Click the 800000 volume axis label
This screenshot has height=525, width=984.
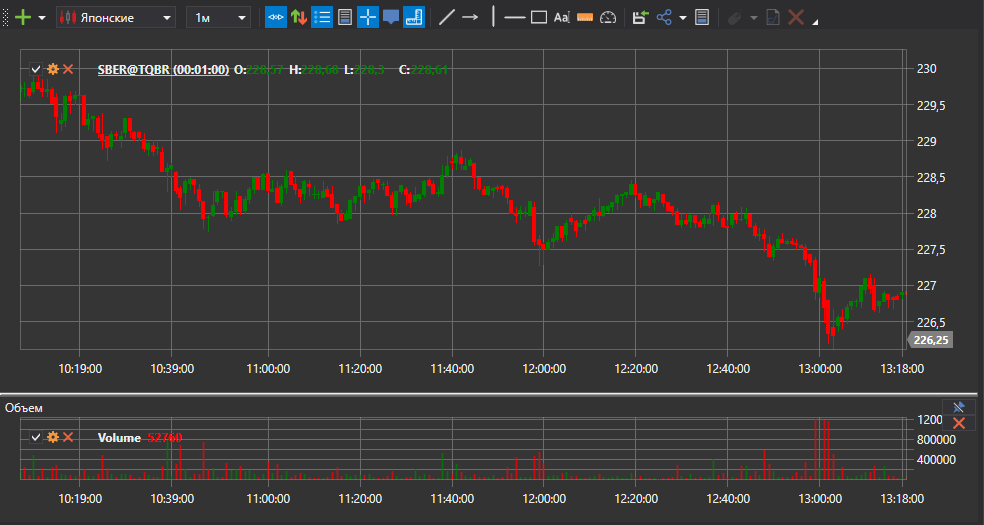936,440
